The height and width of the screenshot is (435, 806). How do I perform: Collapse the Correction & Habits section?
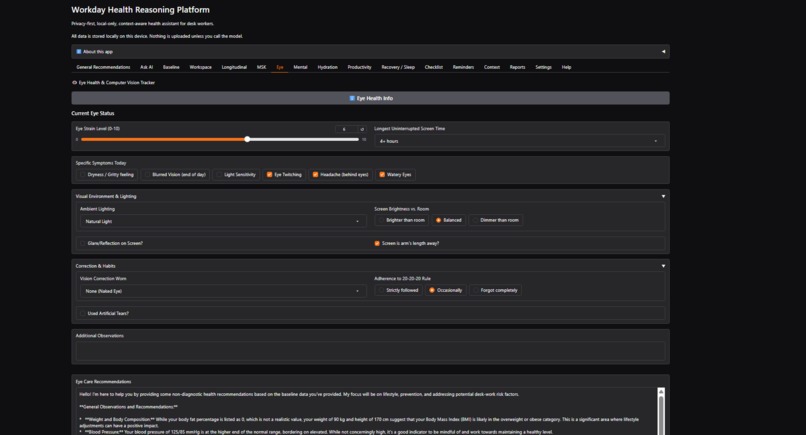663,266
